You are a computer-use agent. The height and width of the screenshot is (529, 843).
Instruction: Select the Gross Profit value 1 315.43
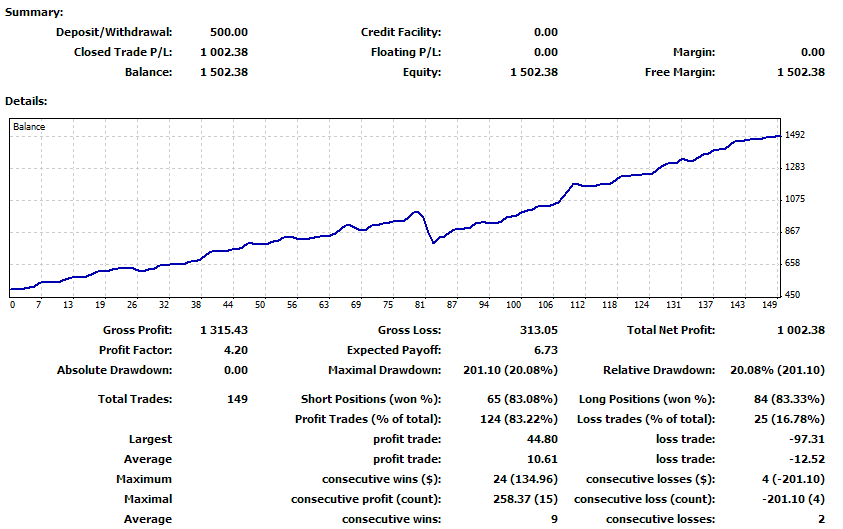coord(224,330)
